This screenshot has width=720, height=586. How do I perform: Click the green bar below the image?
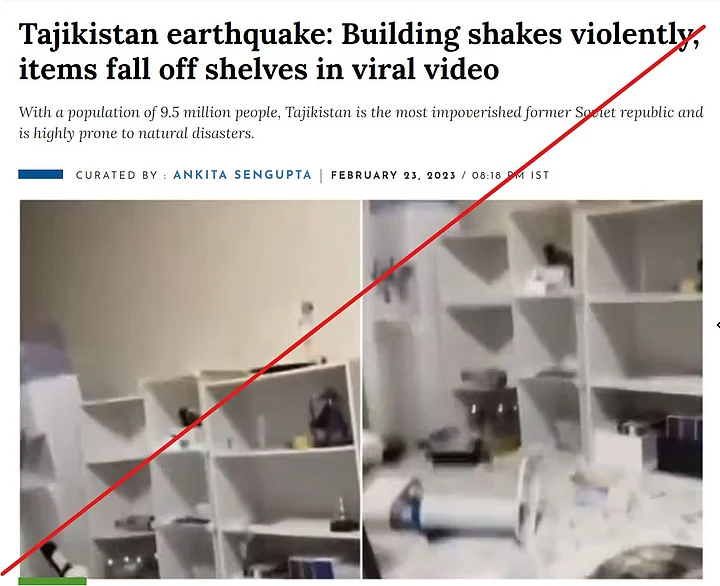tap(52, 581)
